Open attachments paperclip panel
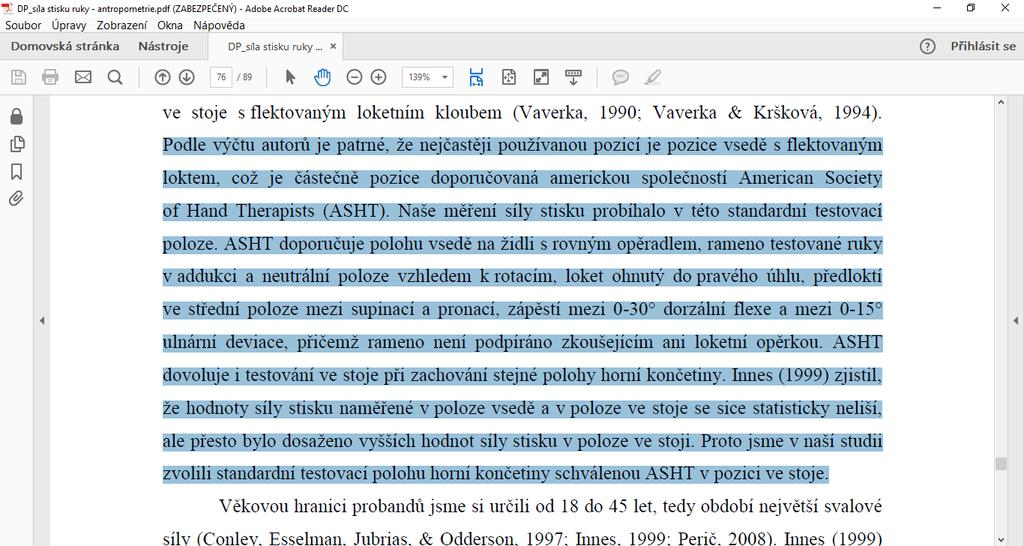 [16, 199]
